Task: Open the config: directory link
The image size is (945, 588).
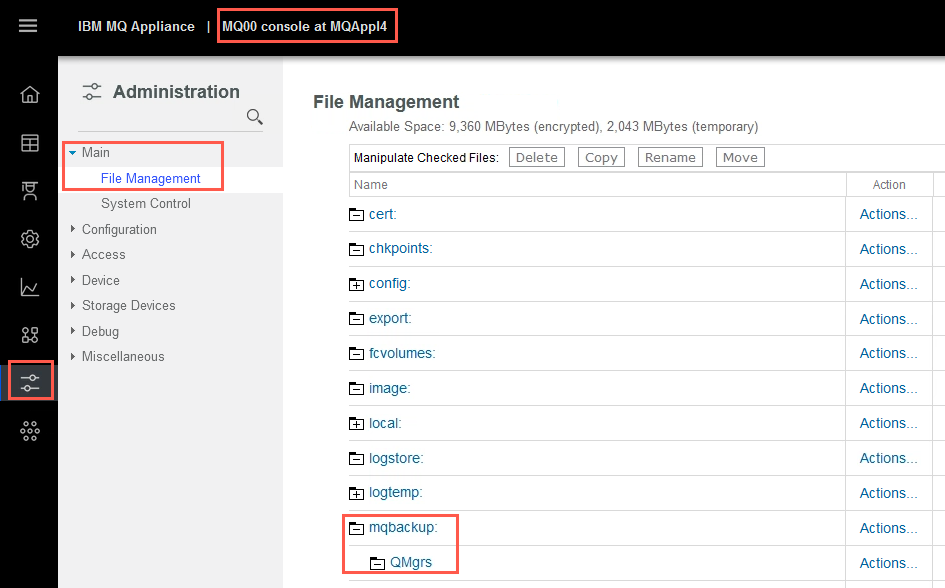Action: tap(389, 284)
